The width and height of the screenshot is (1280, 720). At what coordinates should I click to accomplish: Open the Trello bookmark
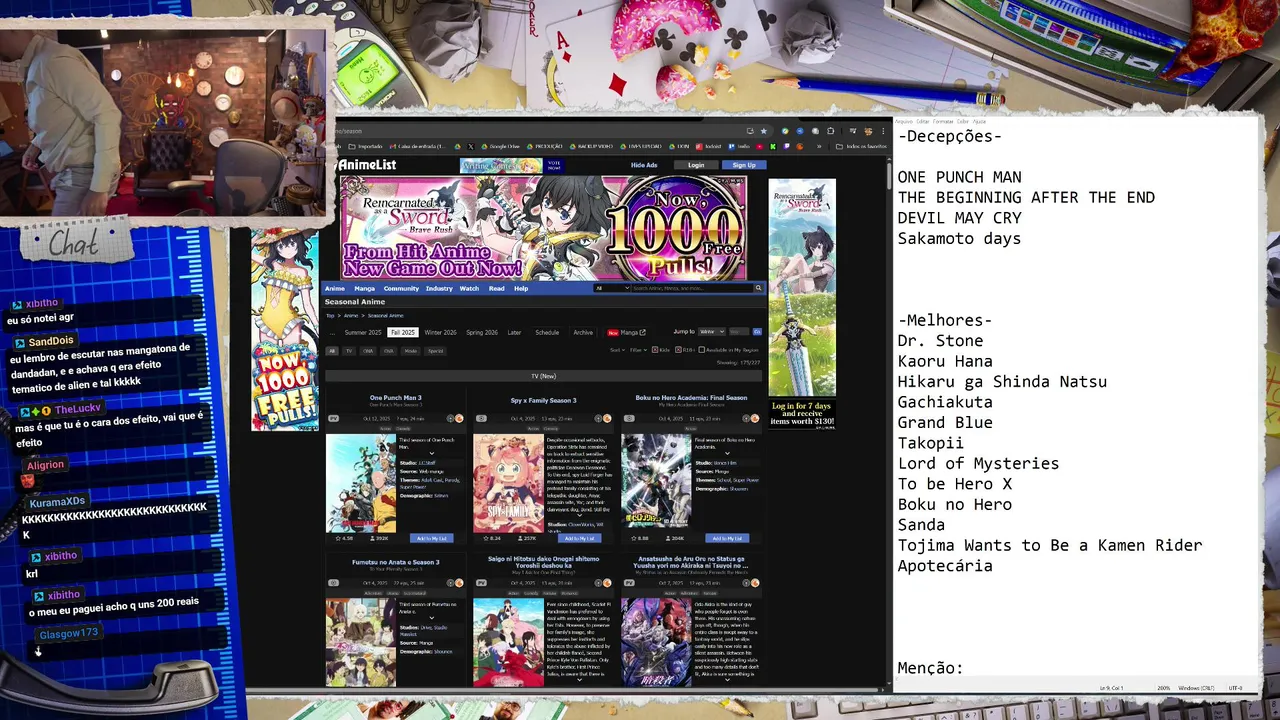[x=739, y=147]
